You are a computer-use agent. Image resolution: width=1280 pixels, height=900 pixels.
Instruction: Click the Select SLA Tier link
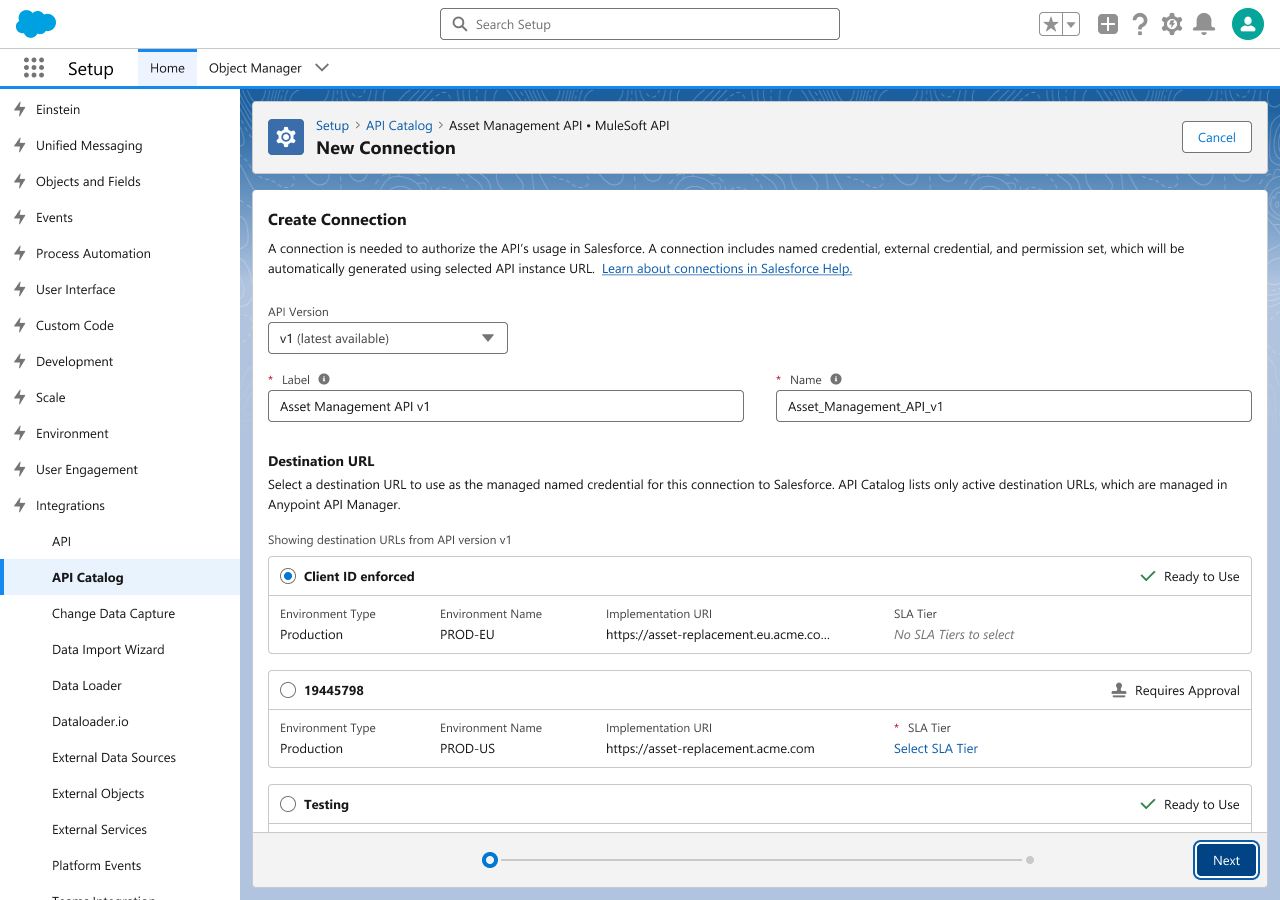tap(935, 748)
